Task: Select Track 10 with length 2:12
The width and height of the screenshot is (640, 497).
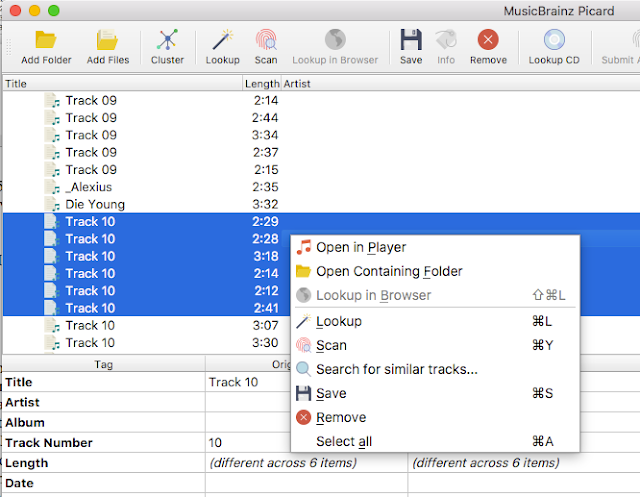Action: pos(146,291)
